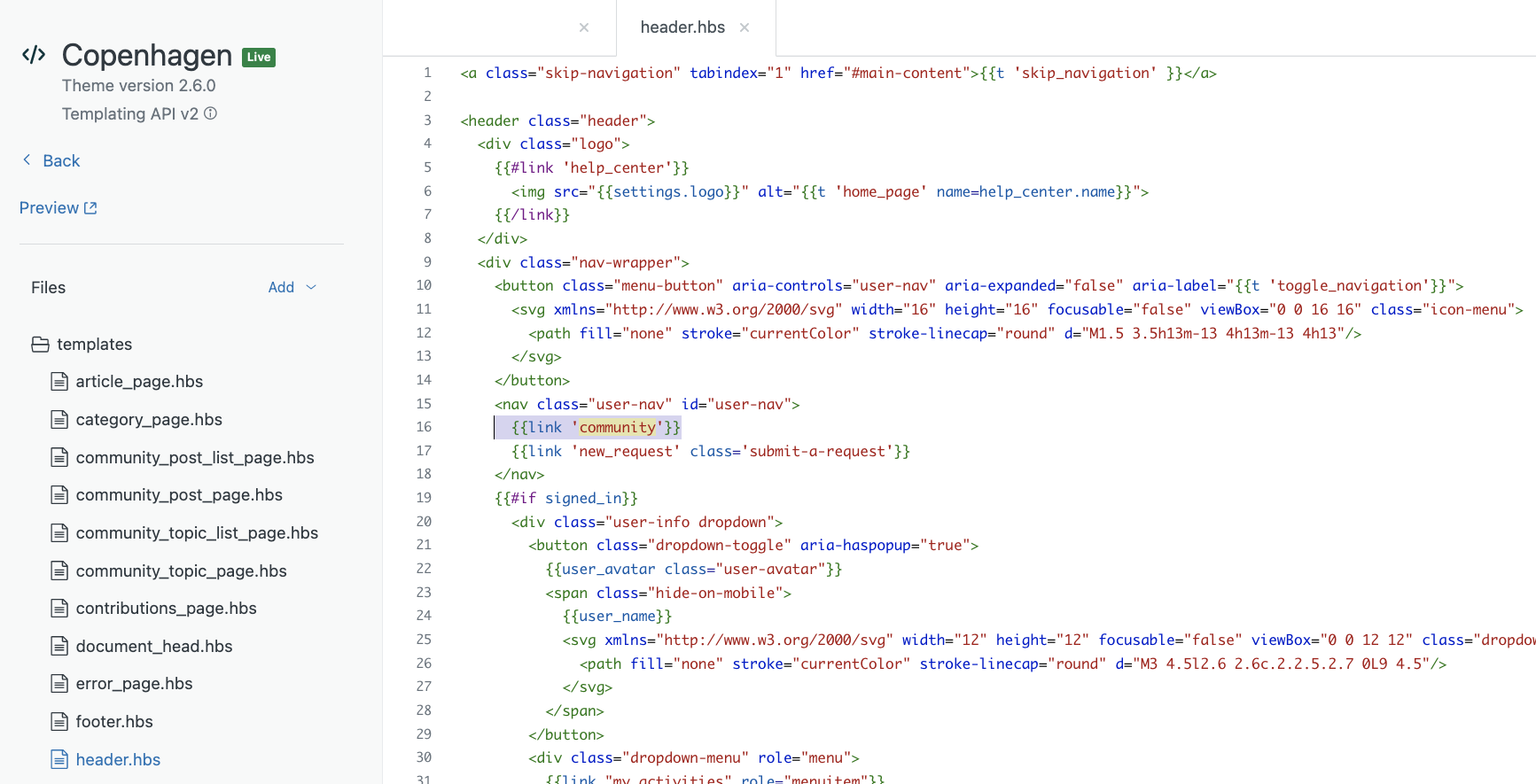This screenshot has width=1536, height=784.
Task: Click 'menu-button' string on line 10
Action: pos(668,286)
